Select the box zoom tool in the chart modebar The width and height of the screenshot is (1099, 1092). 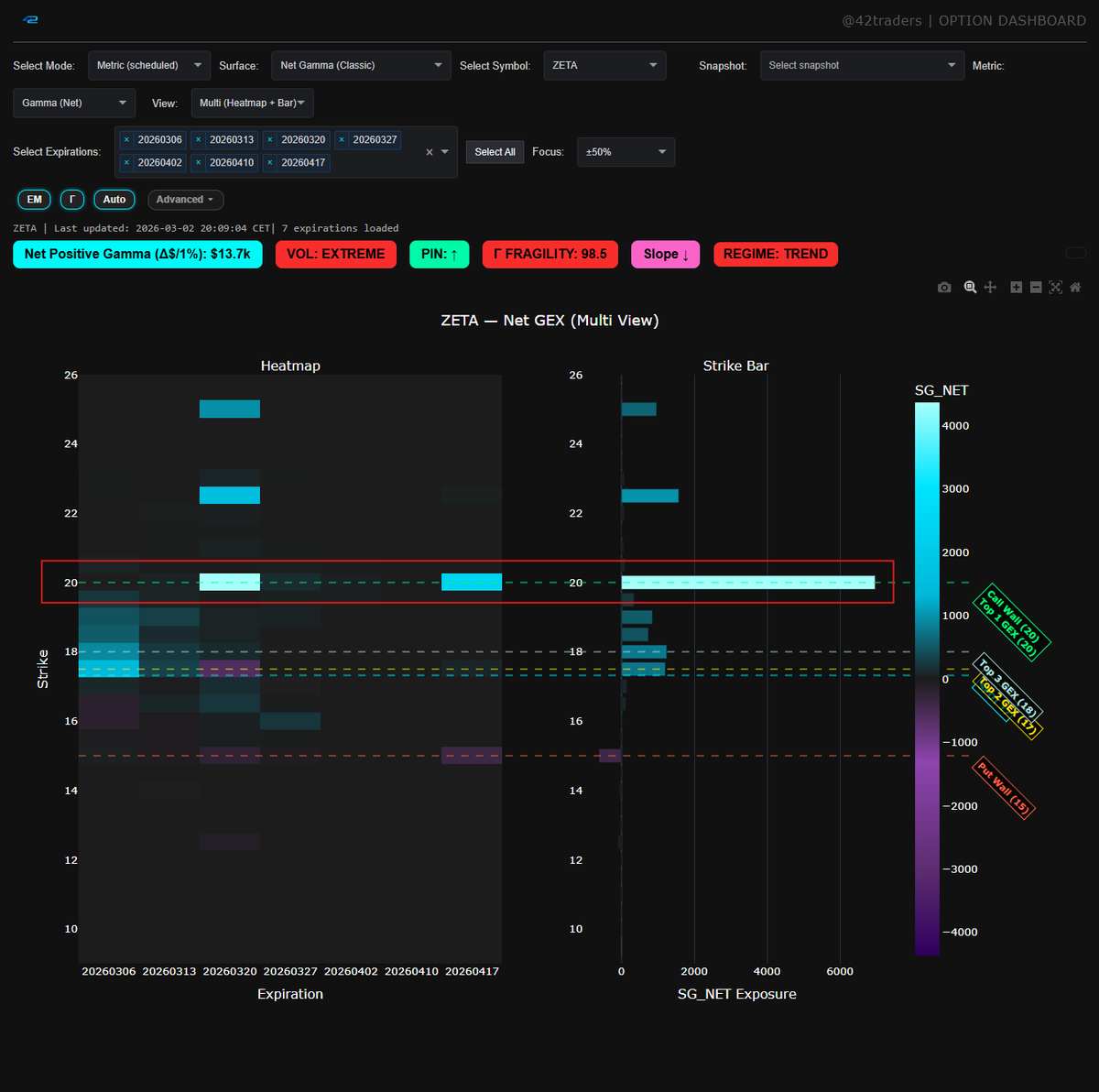coord(970,287)
